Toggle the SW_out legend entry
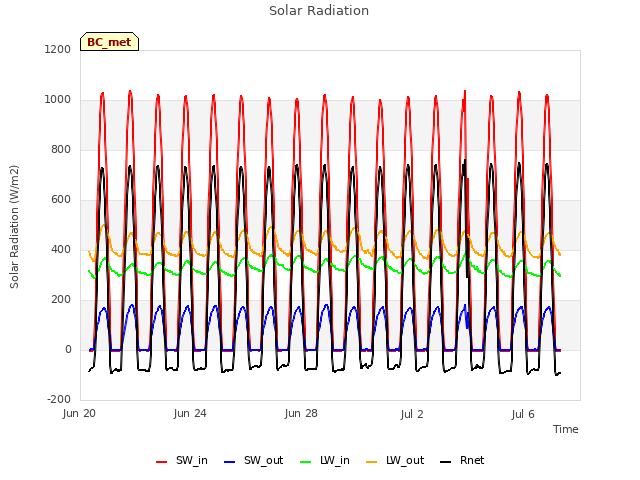The image size is (640, 480). click(x=253, y=461)
